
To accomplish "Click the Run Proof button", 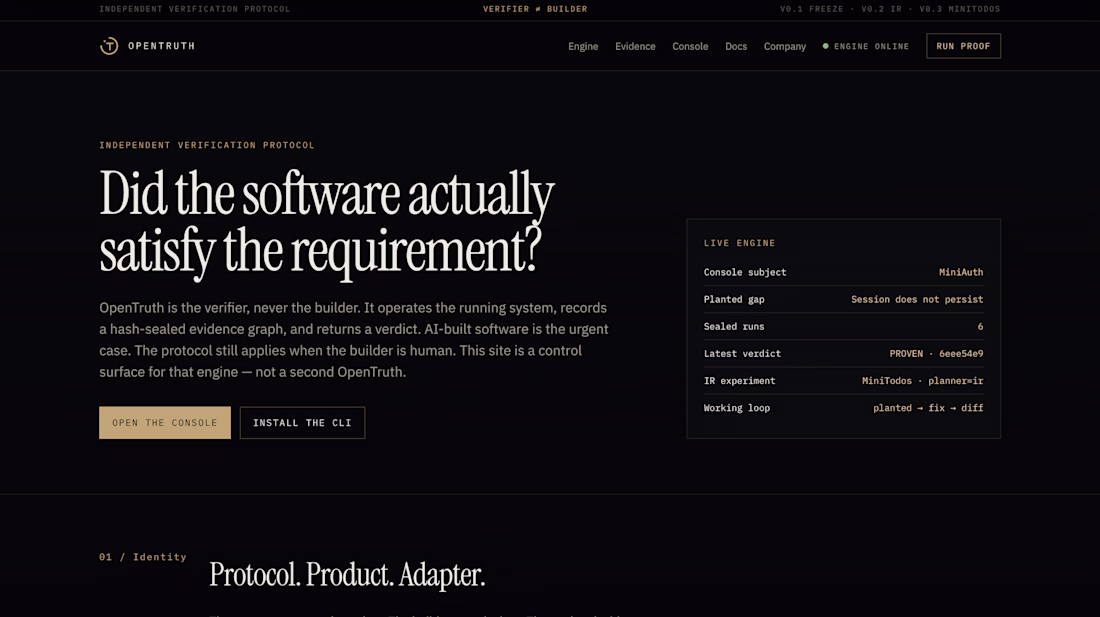I will click(x=963, y=46).
